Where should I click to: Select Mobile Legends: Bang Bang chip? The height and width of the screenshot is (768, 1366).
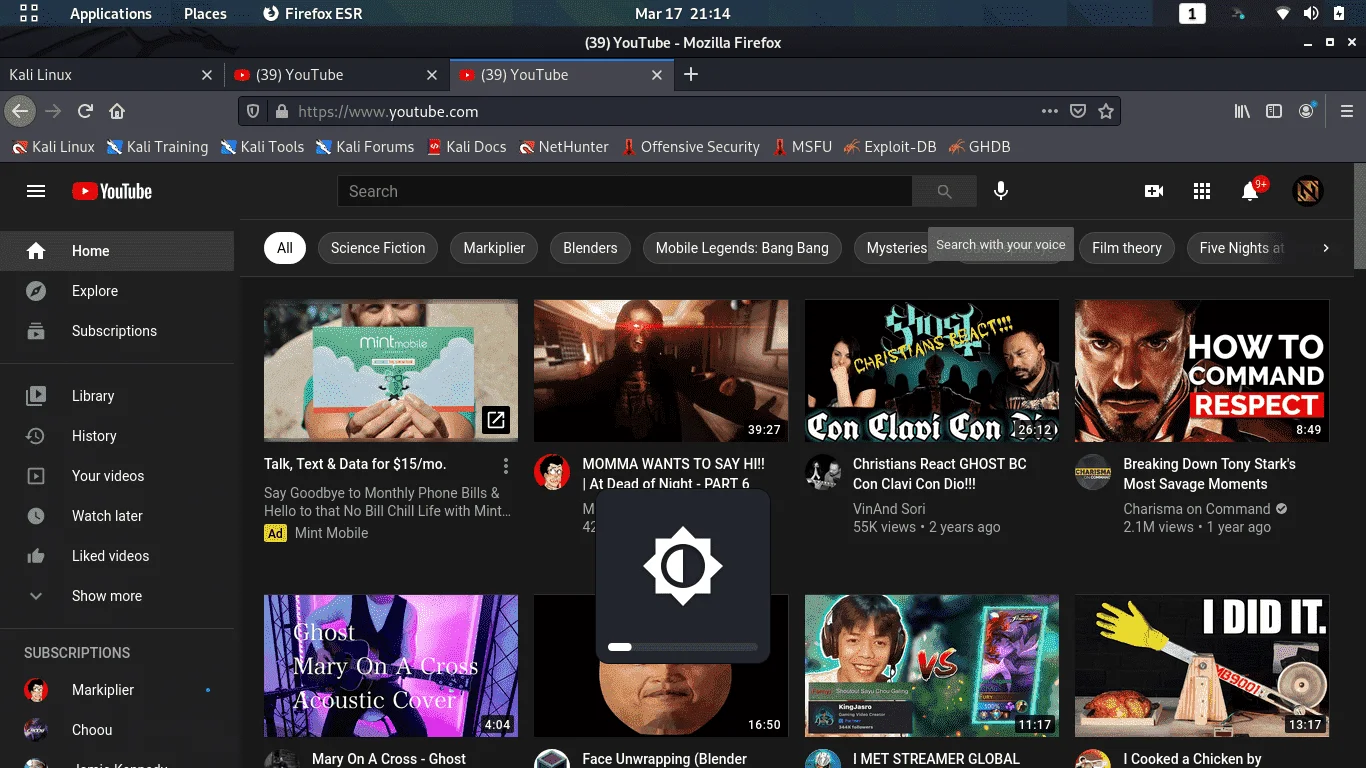742,248
